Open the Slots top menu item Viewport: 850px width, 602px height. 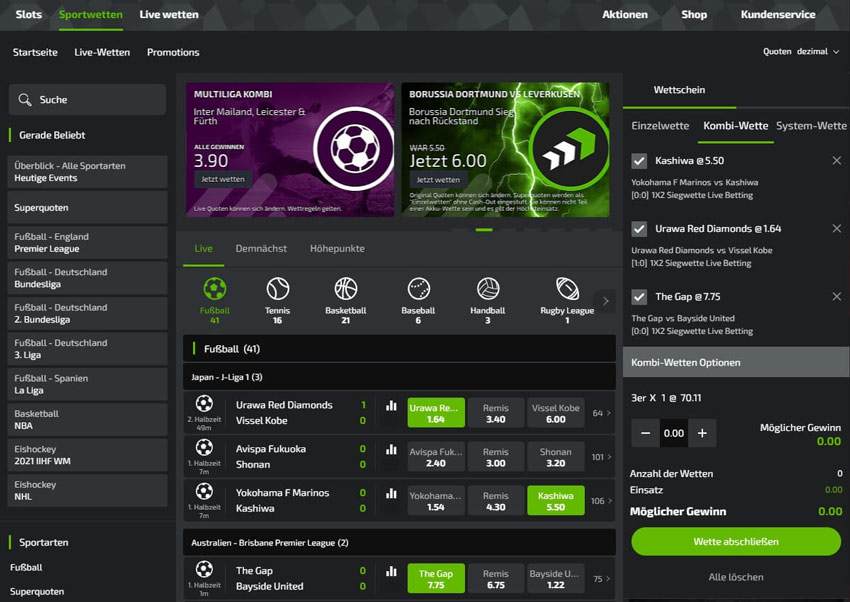[x=29, y=15]
